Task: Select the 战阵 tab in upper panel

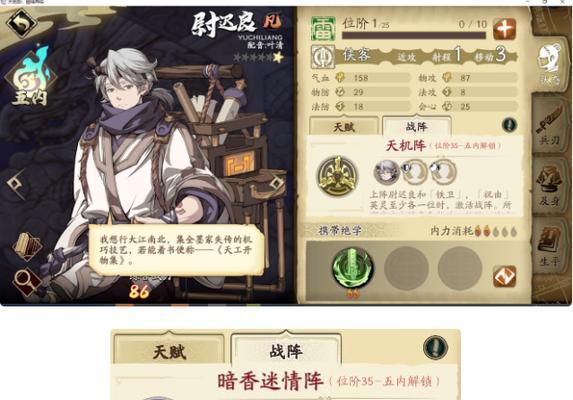Action: tap(417, 126)
